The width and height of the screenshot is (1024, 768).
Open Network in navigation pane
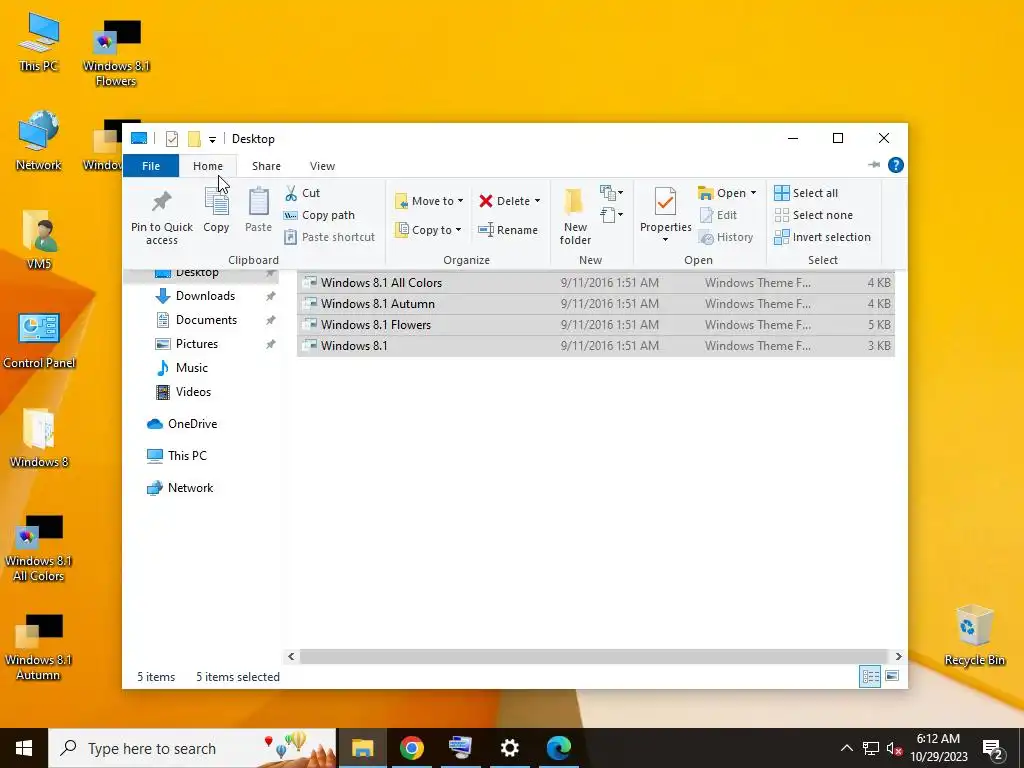190,488
